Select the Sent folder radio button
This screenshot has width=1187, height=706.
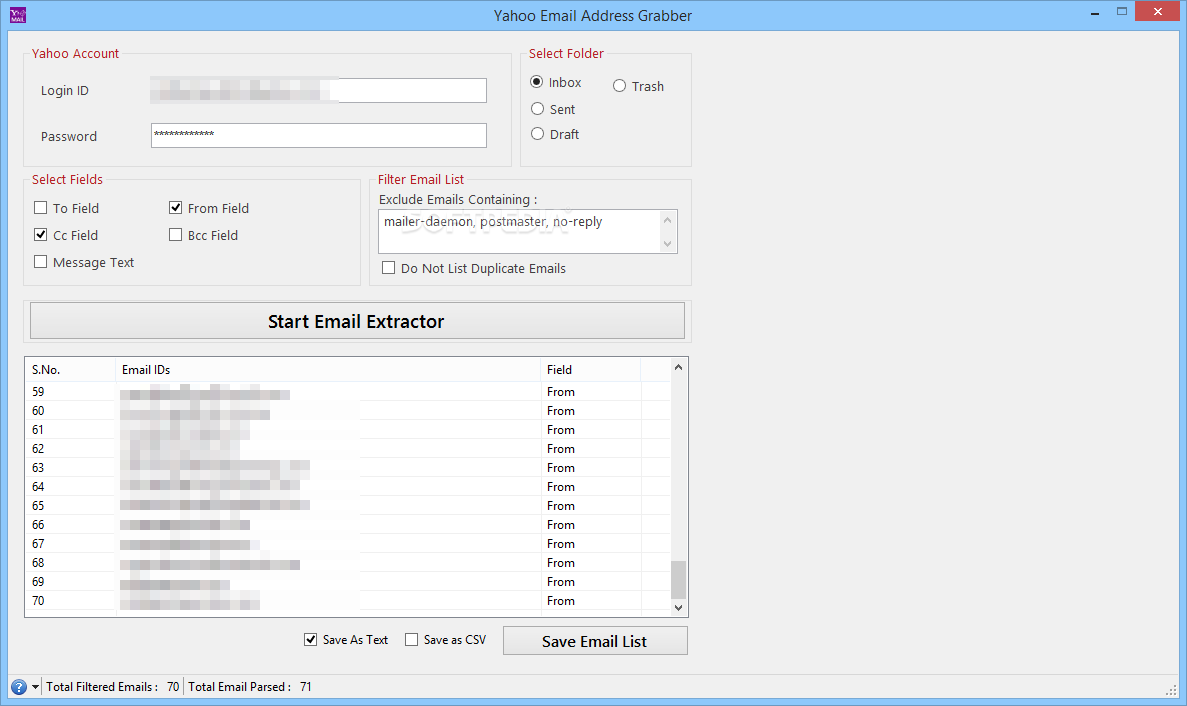click(x=537, y=109)
